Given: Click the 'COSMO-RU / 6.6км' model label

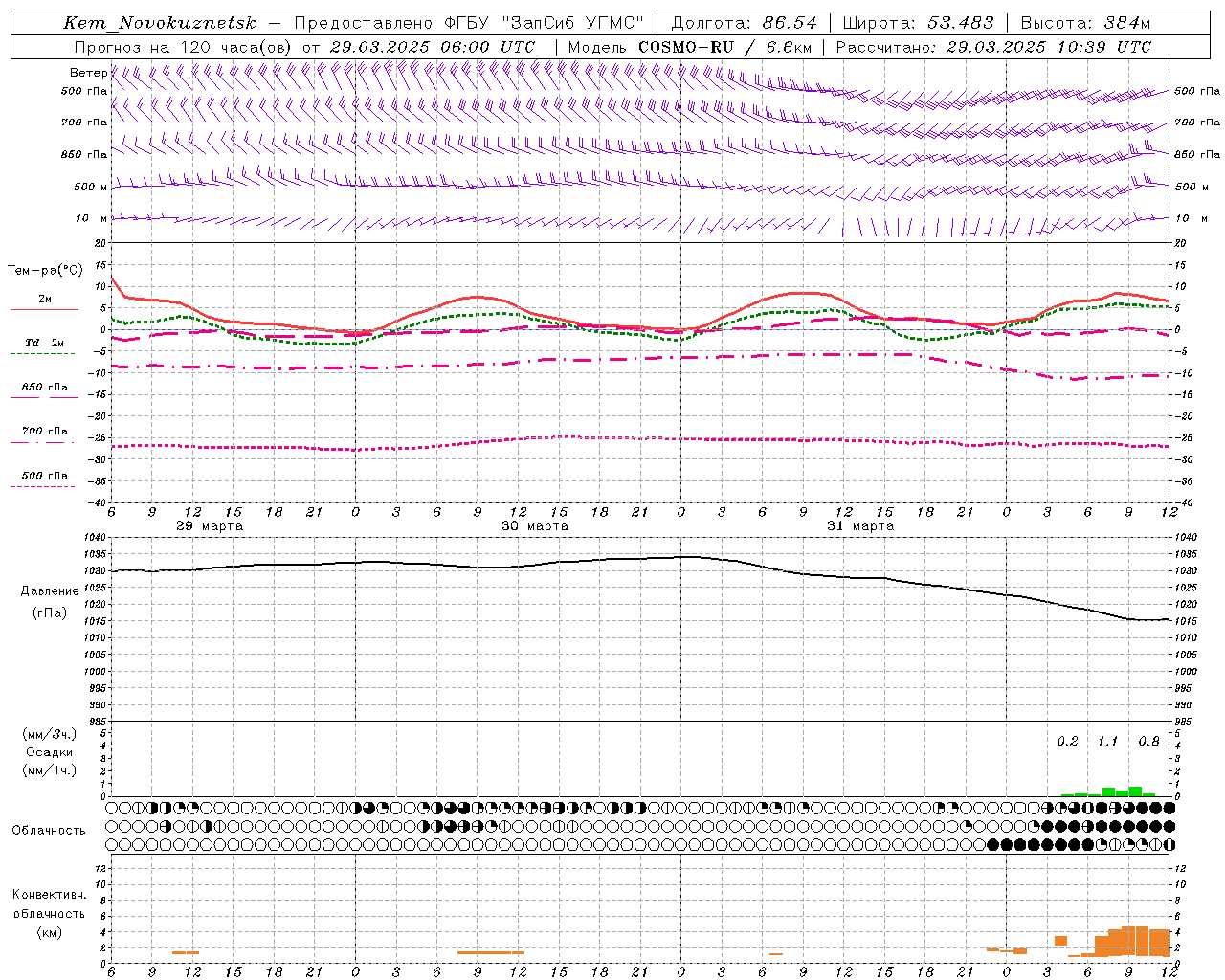Looking at the screenshot, I should click(x=724, y=47).
